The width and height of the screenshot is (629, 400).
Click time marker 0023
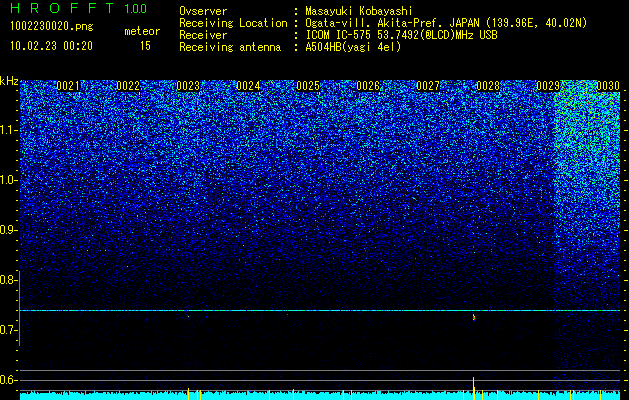[x=188, y=86]
